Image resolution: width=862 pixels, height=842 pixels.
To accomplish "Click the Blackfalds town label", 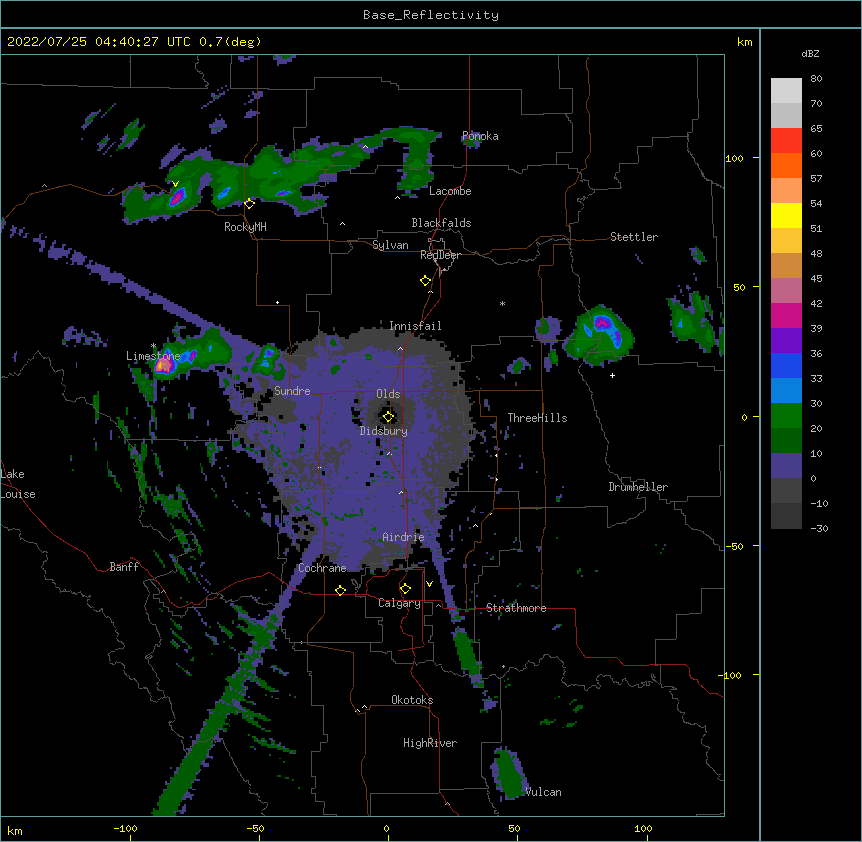I will (441, 223).
